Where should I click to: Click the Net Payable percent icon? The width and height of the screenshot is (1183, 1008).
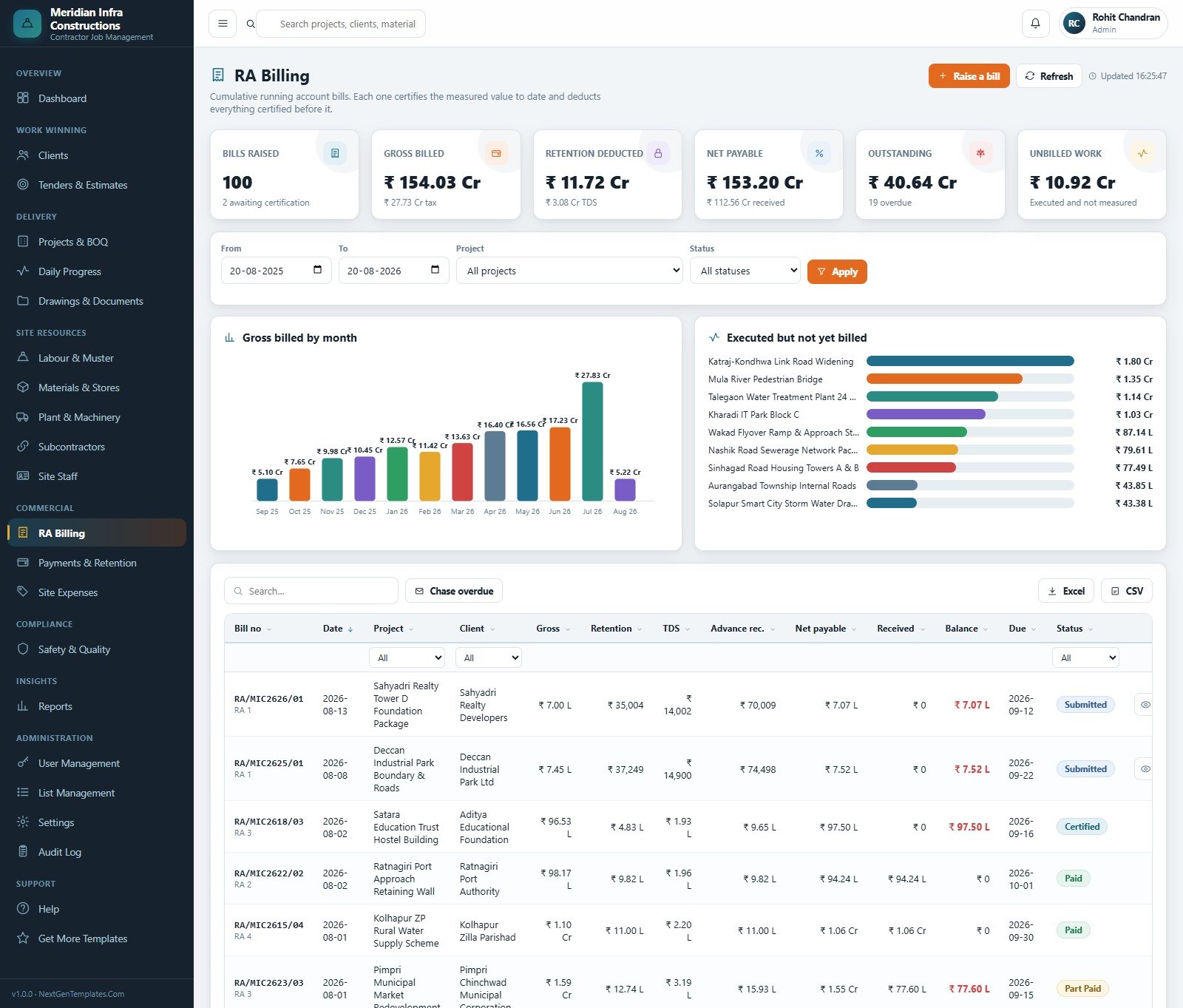click(819, 153)
